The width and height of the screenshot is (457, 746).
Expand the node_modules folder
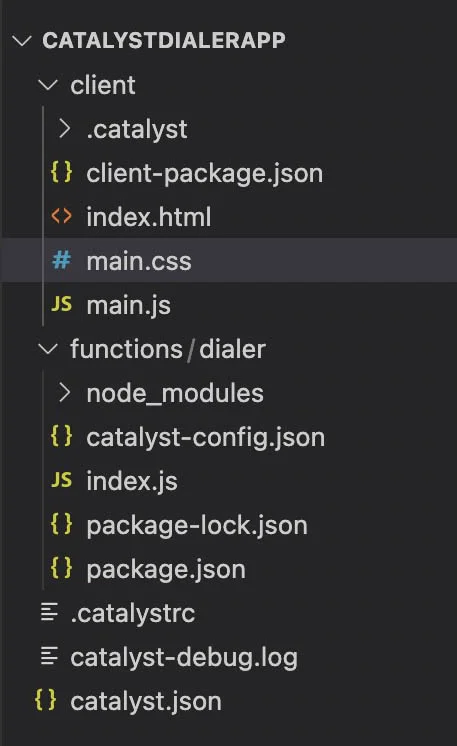64,393
